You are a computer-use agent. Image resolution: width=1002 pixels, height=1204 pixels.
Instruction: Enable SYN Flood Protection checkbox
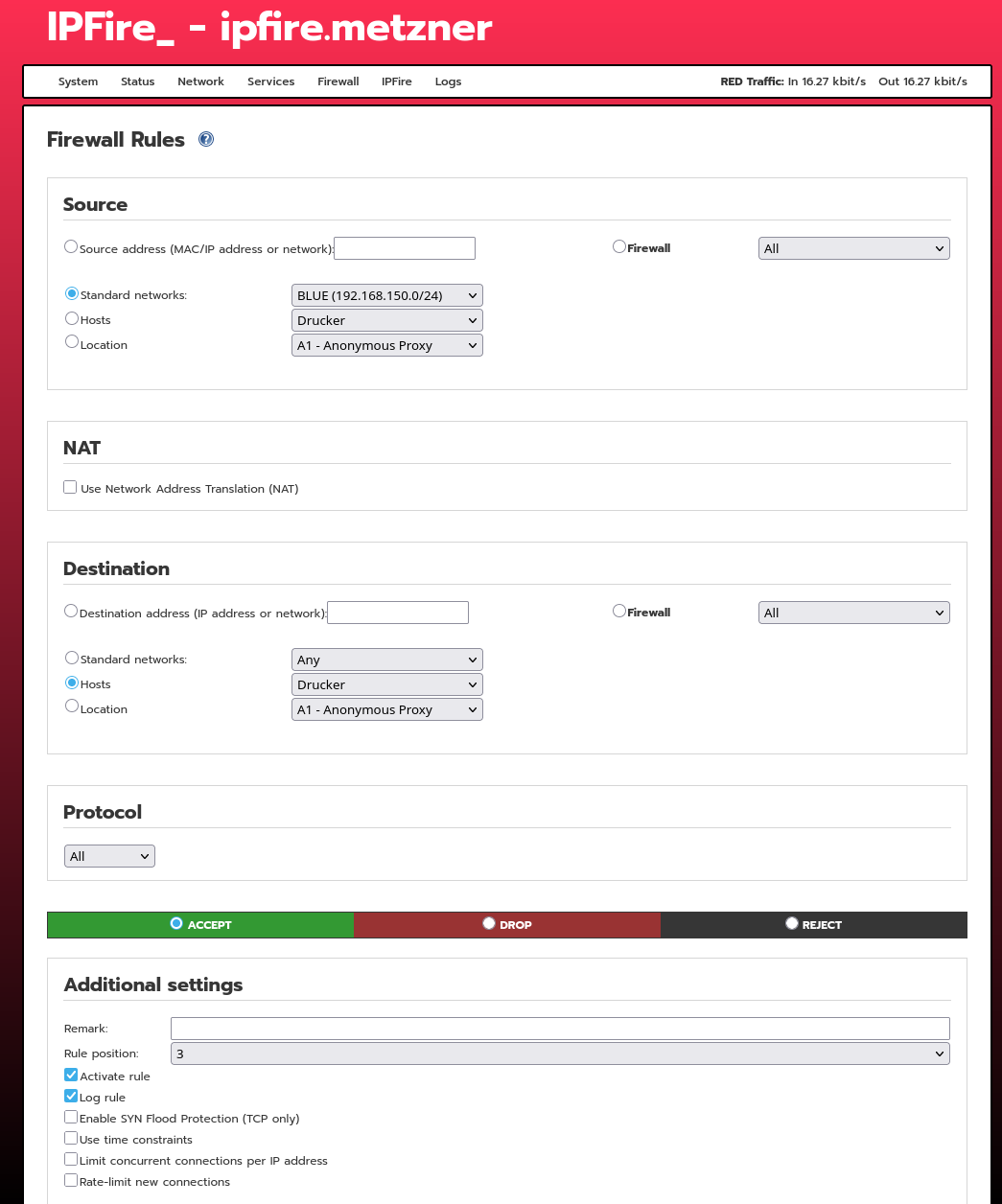(71, 1117)
